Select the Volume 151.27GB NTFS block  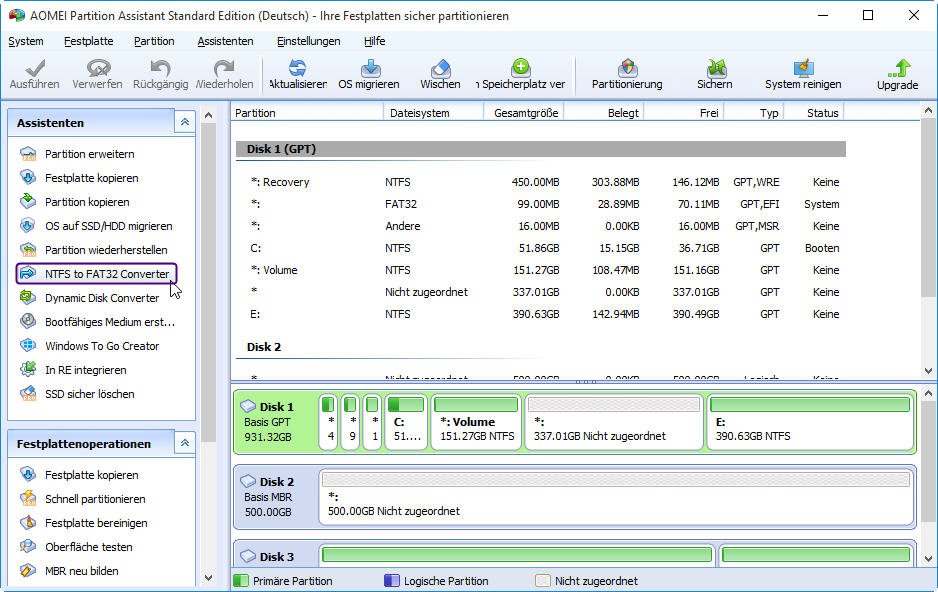pyautogui.click(x=476, y=422)
